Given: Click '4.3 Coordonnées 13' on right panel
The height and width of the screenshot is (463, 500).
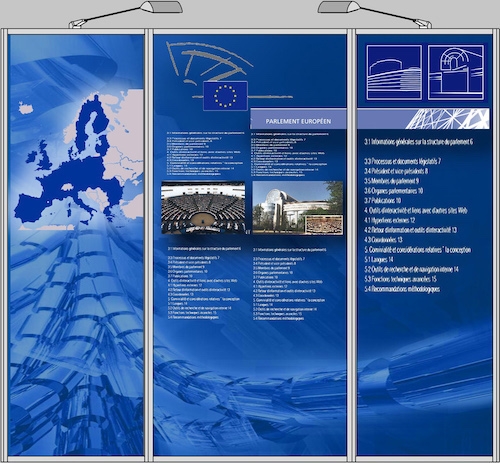Looking at the screenshot, I should pyautogui.click(x=383, y=240).
